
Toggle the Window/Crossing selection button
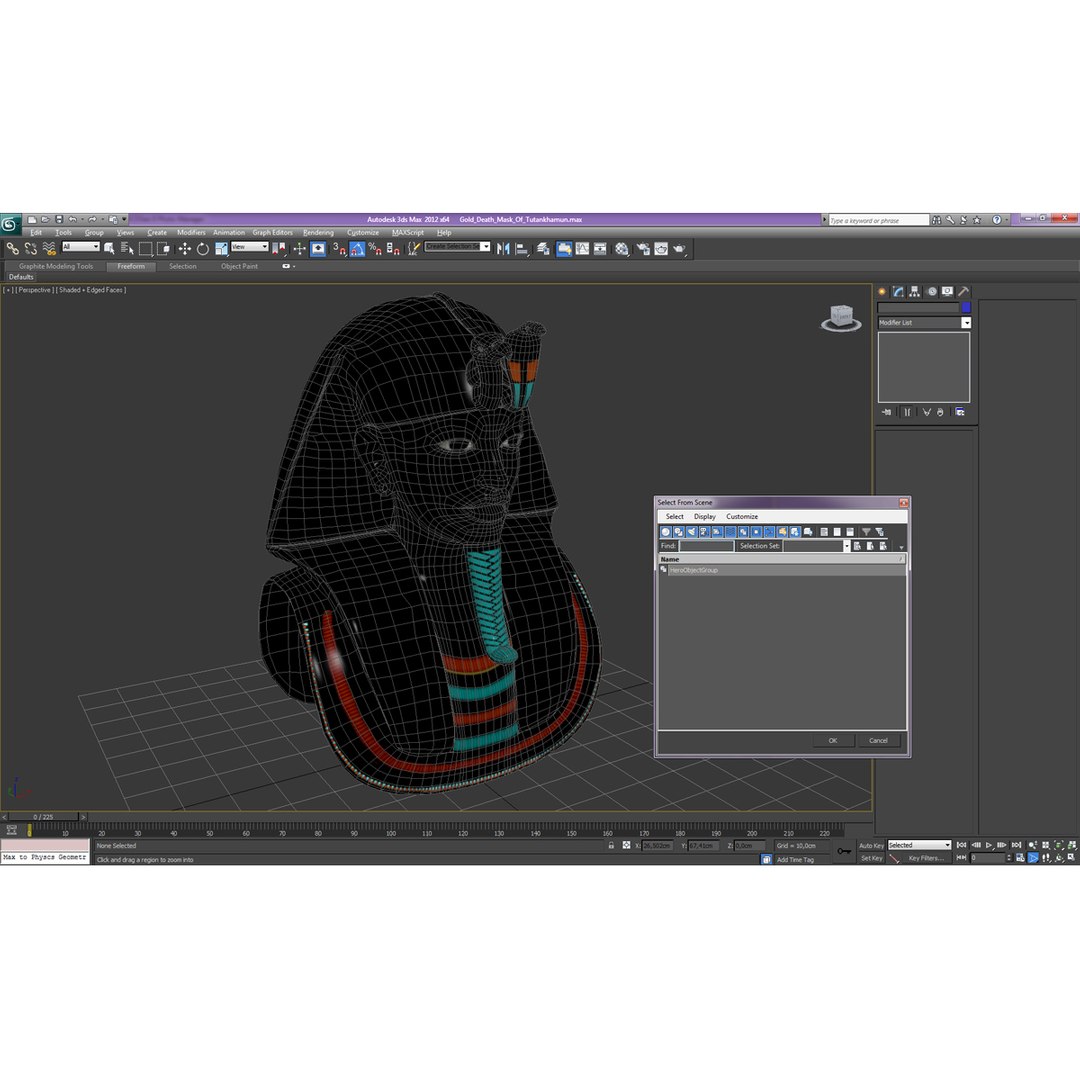pyautogui.click(x=163, y=249)
